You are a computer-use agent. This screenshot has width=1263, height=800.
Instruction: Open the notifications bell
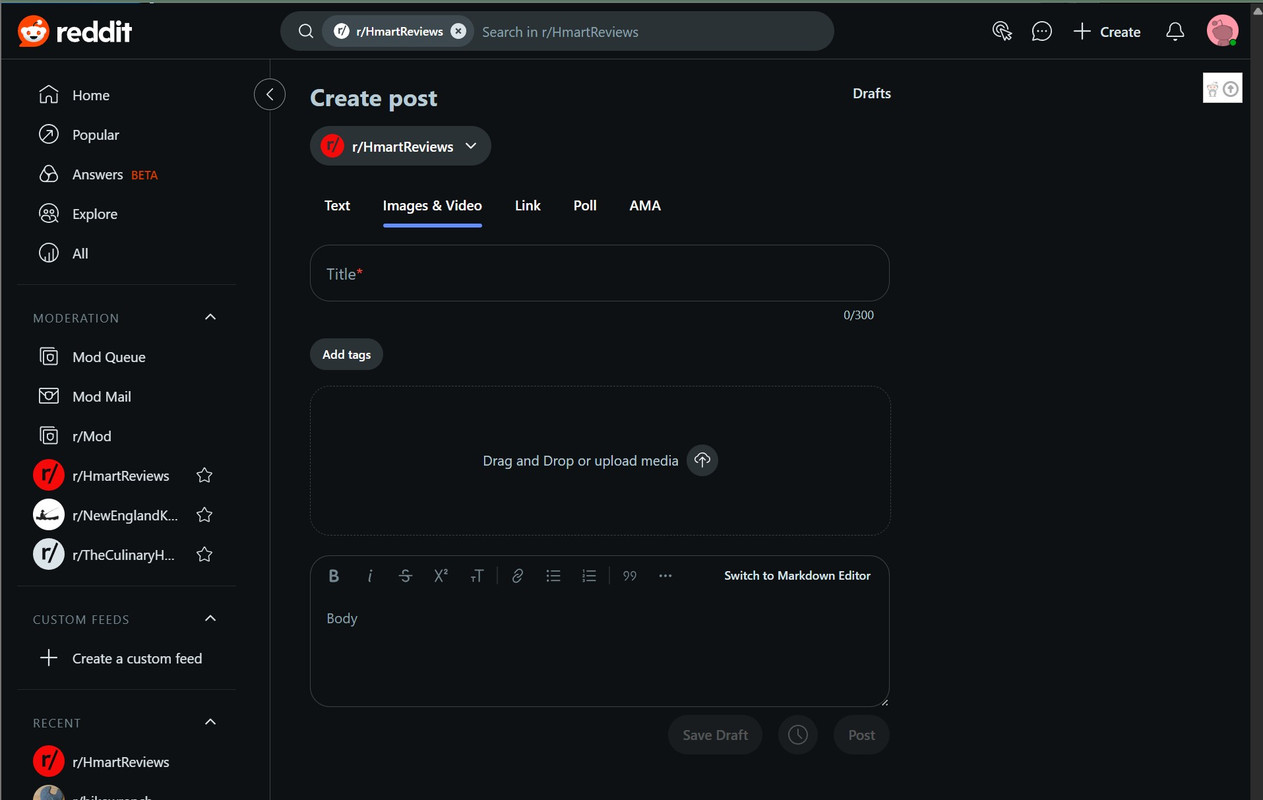pos(1175,32)
